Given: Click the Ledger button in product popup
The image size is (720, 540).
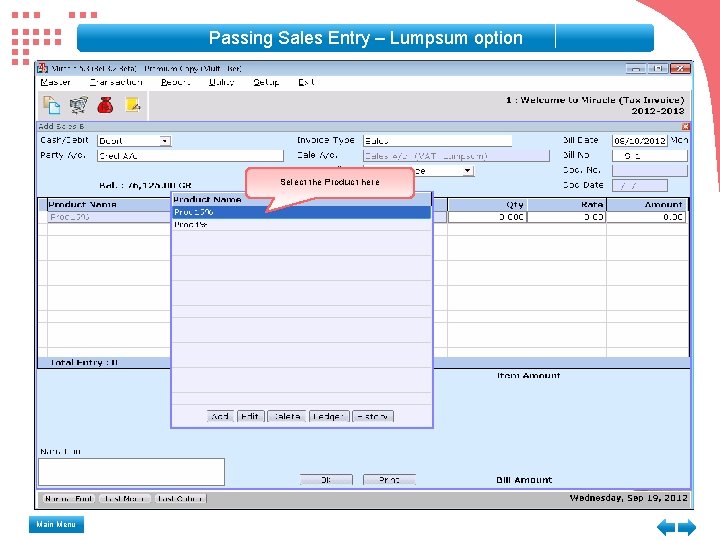Looking at the screenshot, I should (329, 416).
